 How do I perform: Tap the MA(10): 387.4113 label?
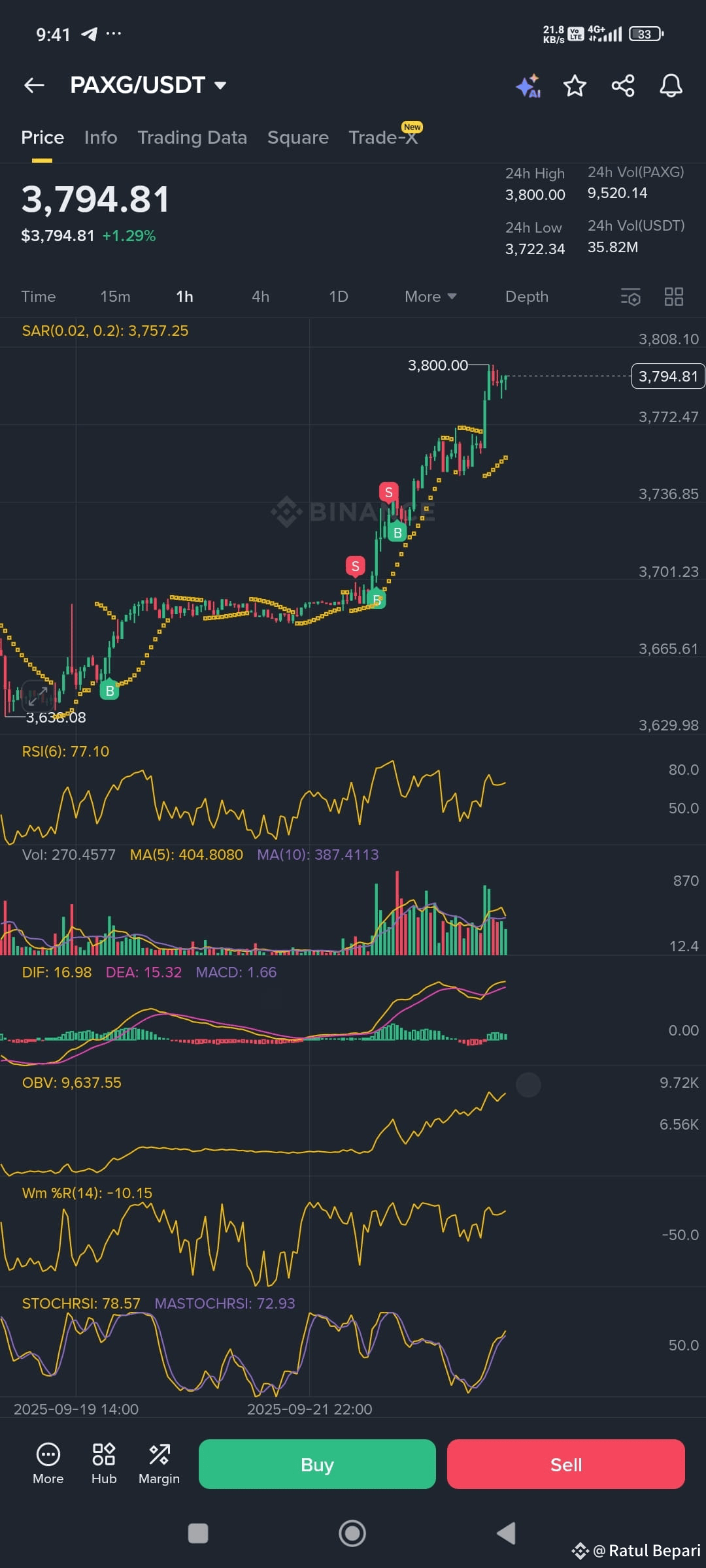tap(318, 855)
